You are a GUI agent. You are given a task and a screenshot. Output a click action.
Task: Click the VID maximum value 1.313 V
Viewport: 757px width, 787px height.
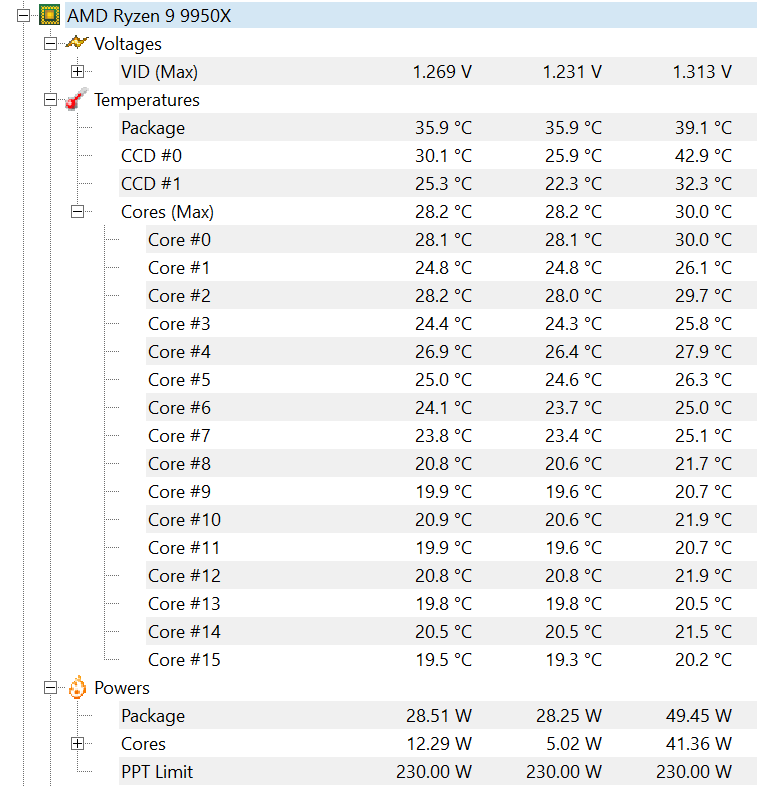[x=702, y=72]
